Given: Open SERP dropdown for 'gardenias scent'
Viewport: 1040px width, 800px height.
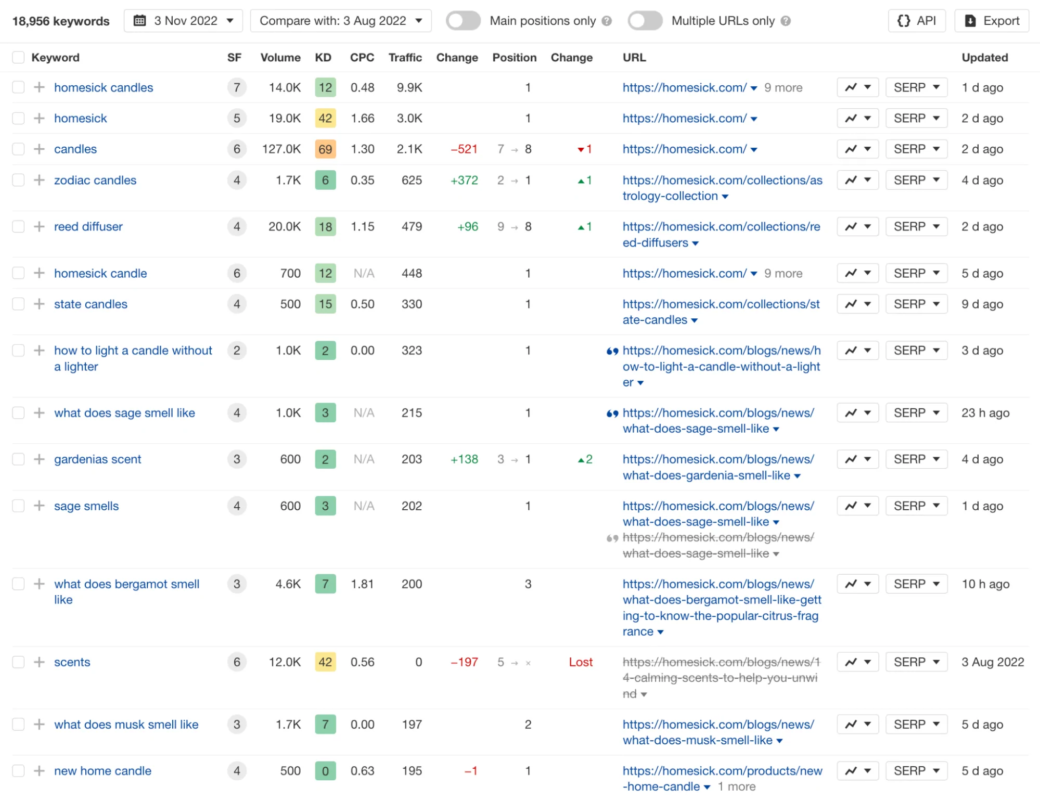Looking at the screenshot, I should (916, 459).
